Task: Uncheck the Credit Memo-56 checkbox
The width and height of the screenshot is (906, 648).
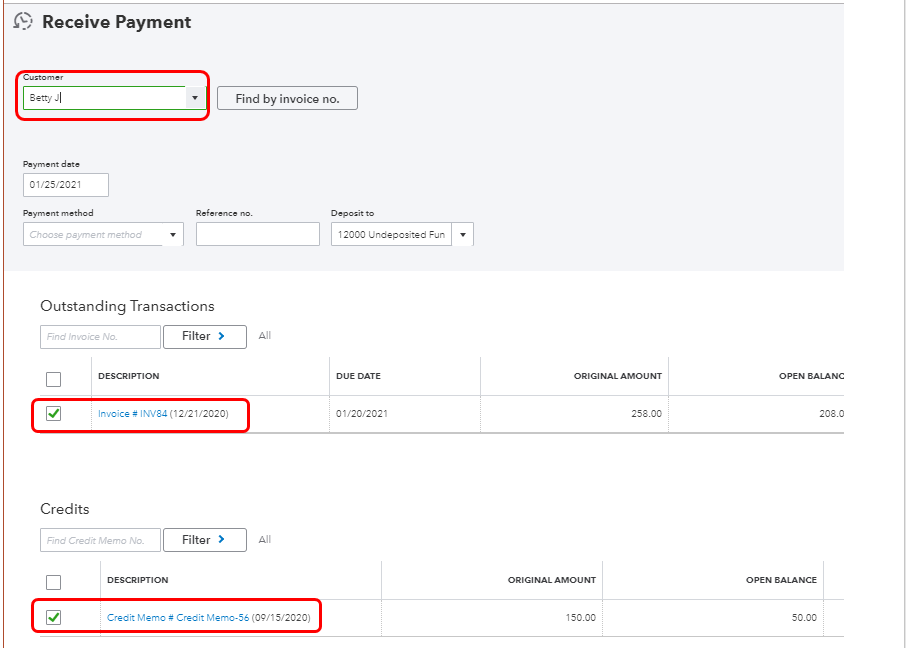Action: (x=54, y=617)
